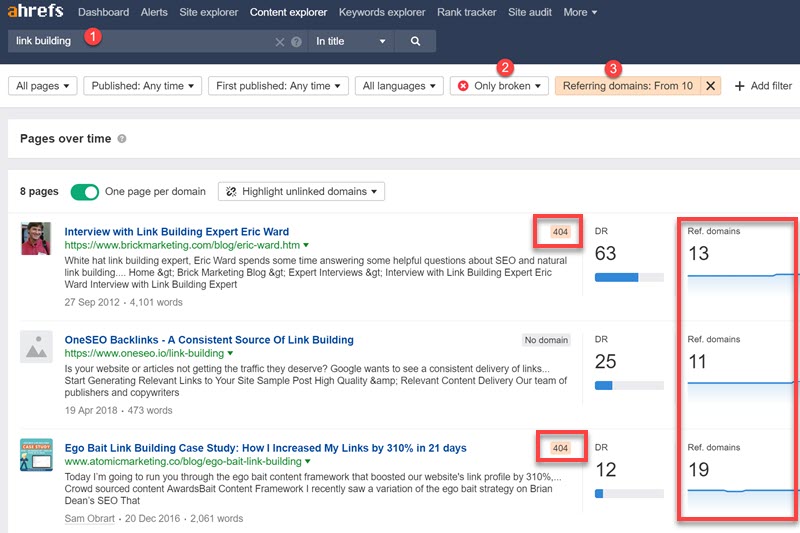
Task: Open the In title search mode dropdown
Action: [351, 41]
